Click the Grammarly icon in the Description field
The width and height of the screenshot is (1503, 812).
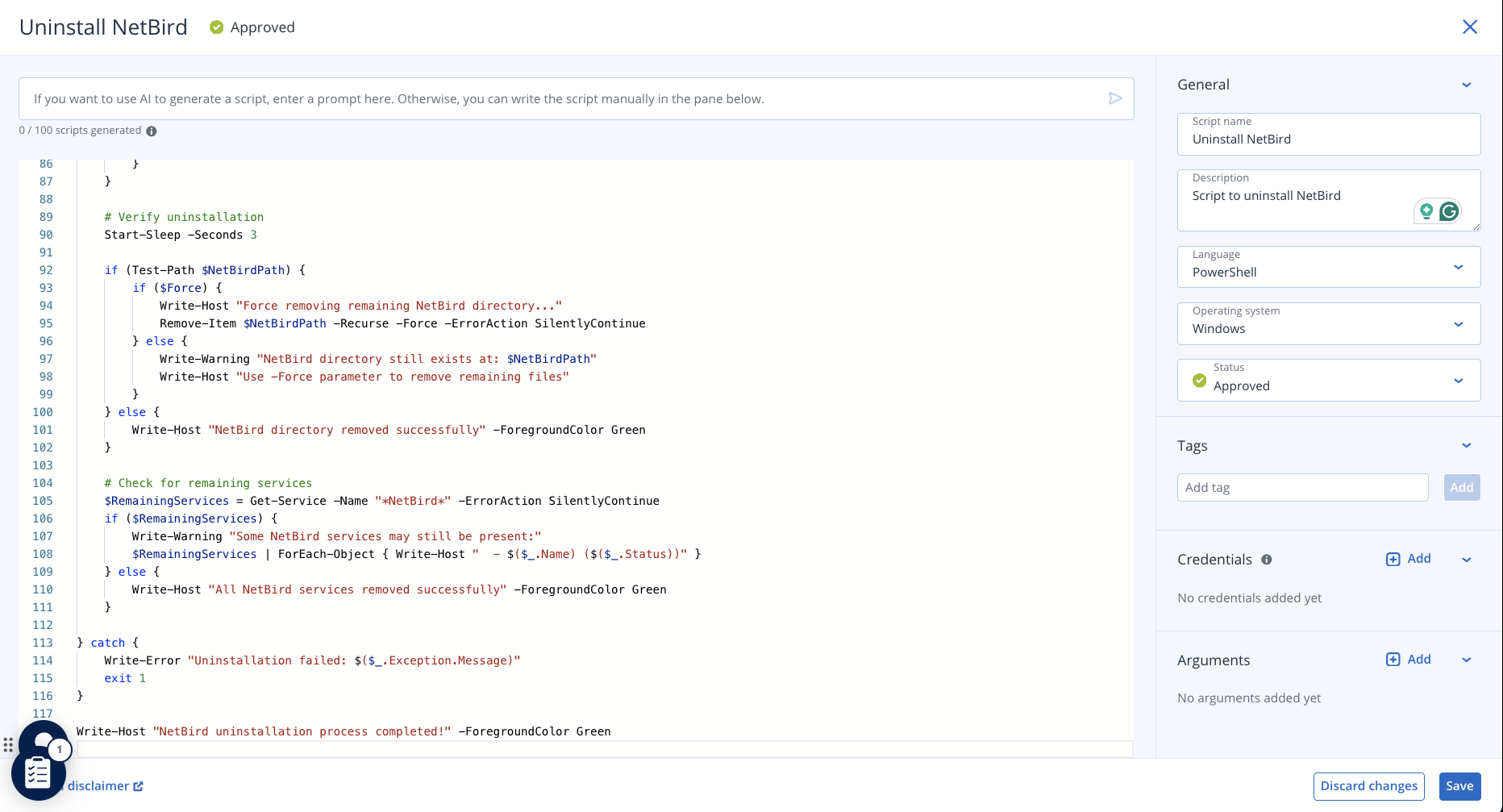tap(1449, 210)
